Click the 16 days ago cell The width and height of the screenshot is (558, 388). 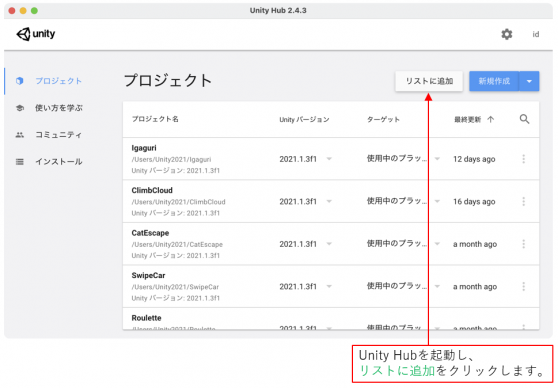point(474,201)
